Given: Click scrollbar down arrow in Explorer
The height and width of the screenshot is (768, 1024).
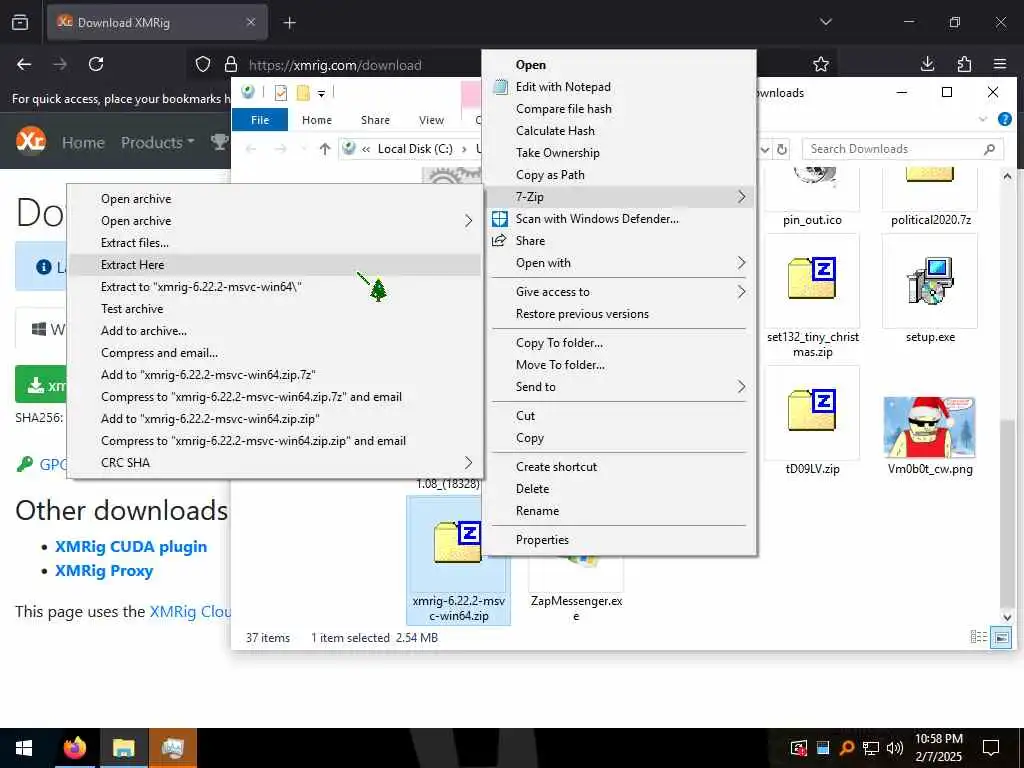Looking at the screenshot, I should click(1007, 616).
